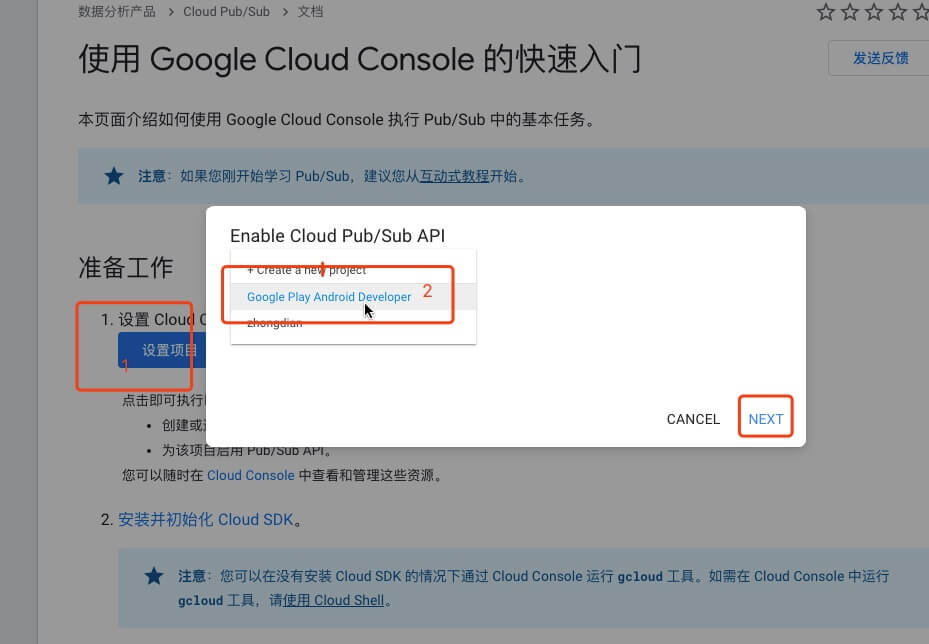Click the 发送反馈 feedback button
929x644 pixels.
[x=880, y=58]
